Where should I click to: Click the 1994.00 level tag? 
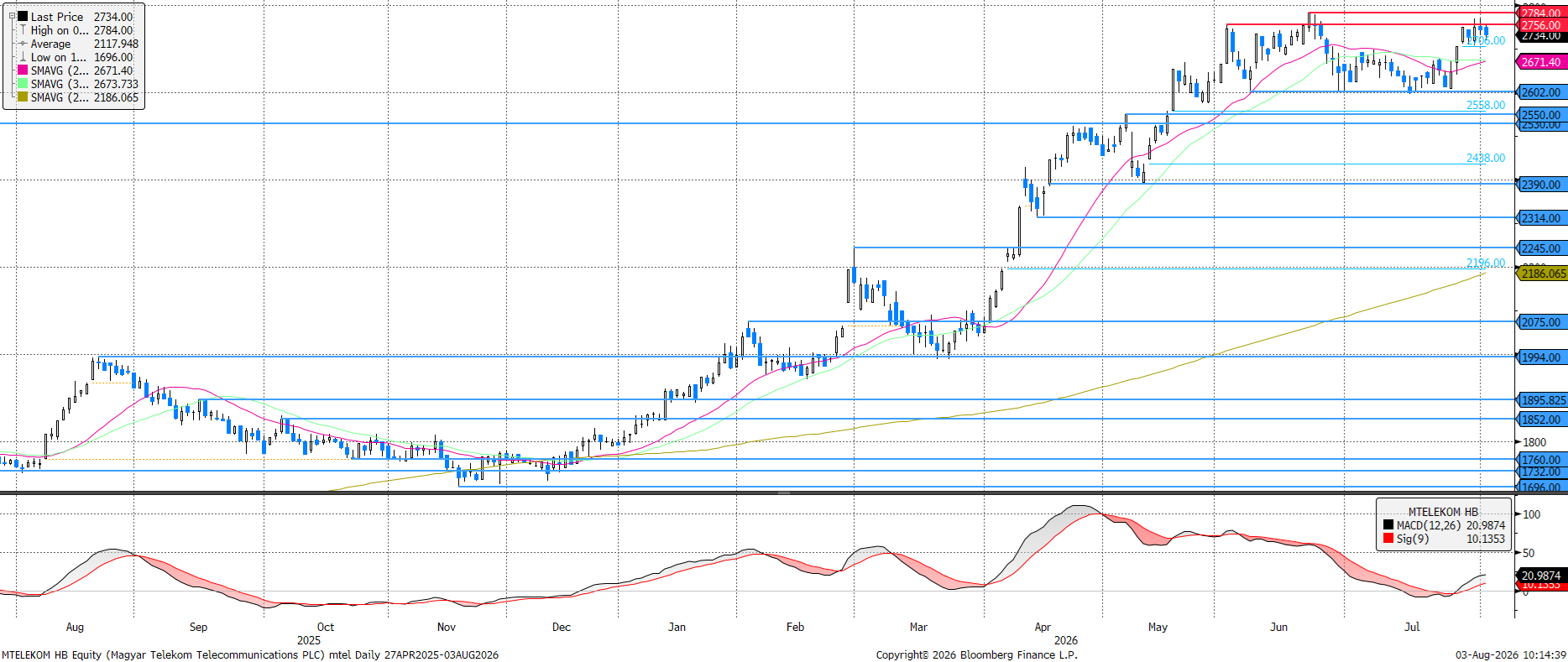tap(1542, 357)
